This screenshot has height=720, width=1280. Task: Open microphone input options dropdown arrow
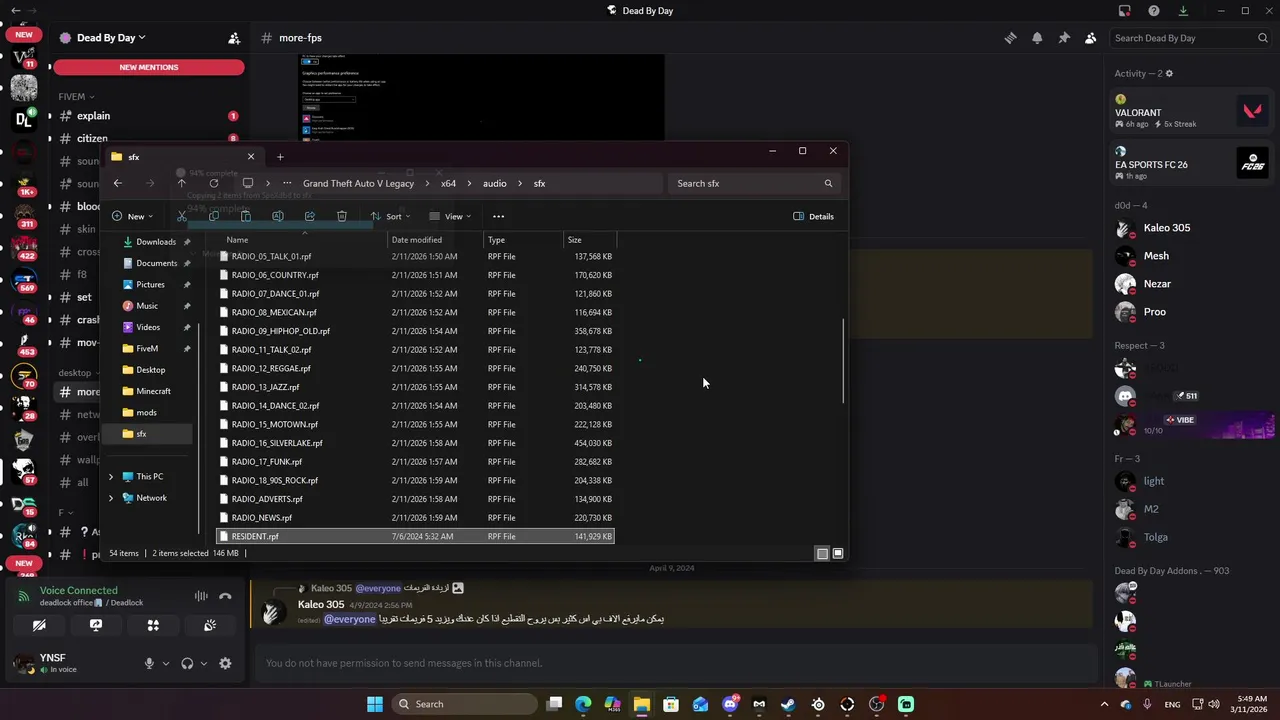[166, 663]
